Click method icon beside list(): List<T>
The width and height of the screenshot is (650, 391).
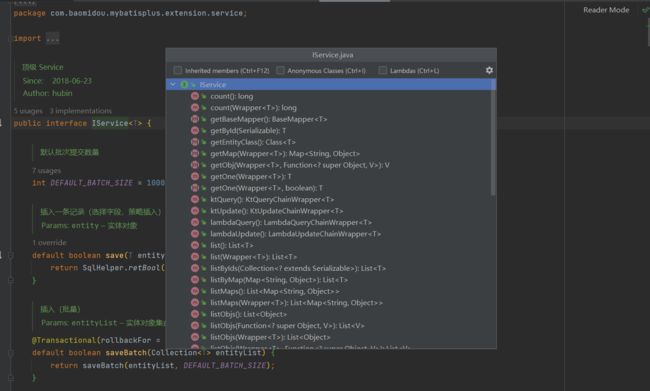(195, 245)
